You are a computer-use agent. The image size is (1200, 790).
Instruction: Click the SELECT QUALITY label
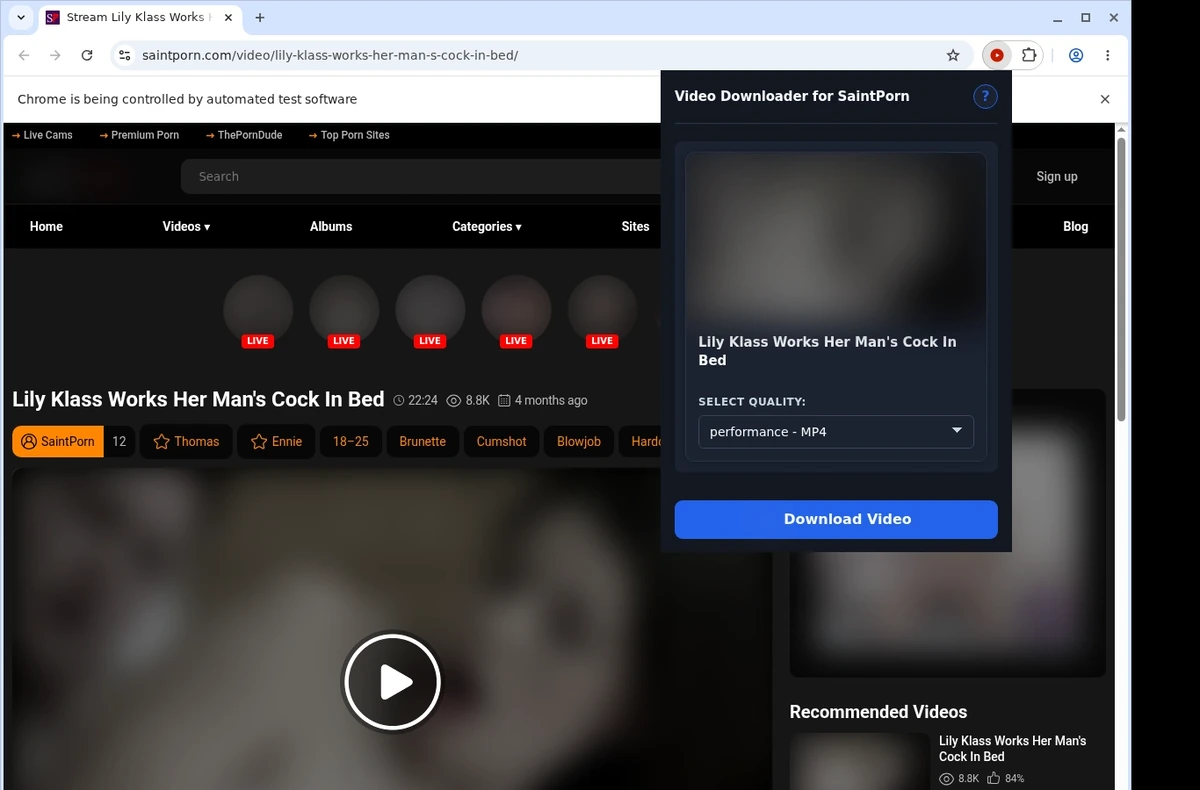752,402
